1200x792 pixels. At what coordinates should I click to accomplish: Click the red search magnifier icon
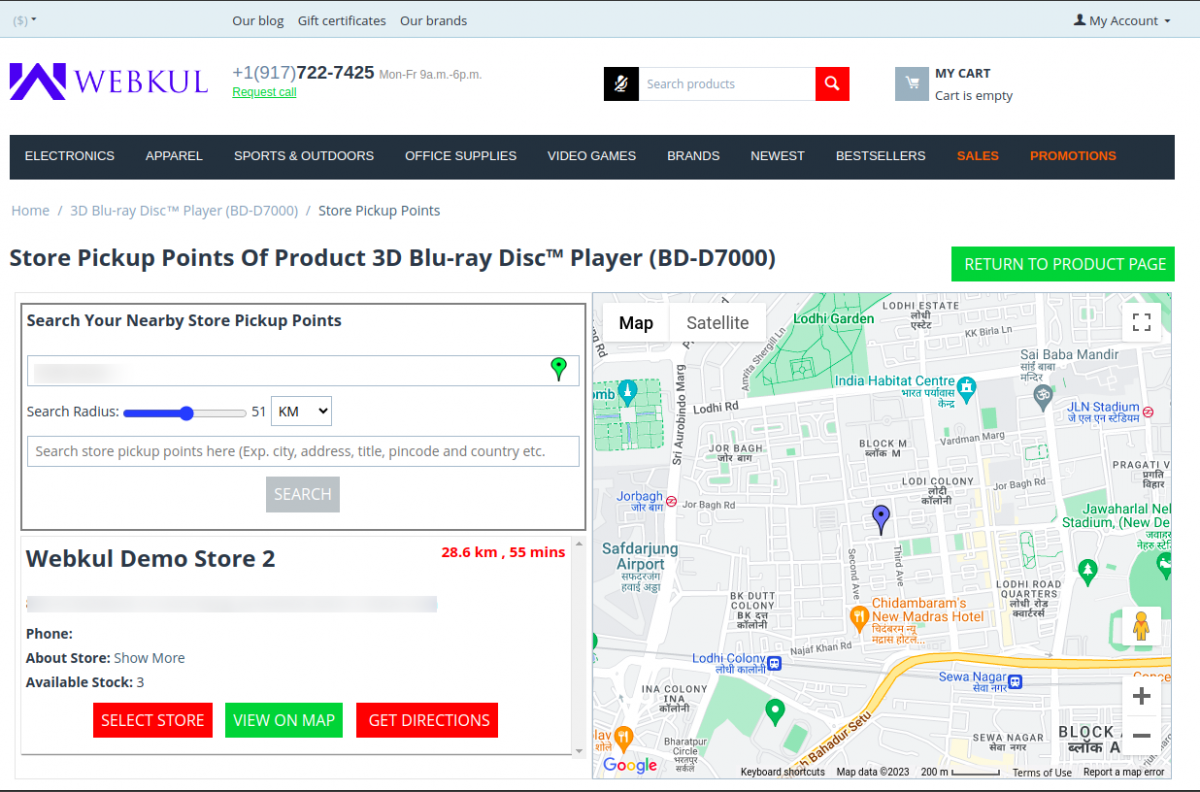click(x=831, y=84)
